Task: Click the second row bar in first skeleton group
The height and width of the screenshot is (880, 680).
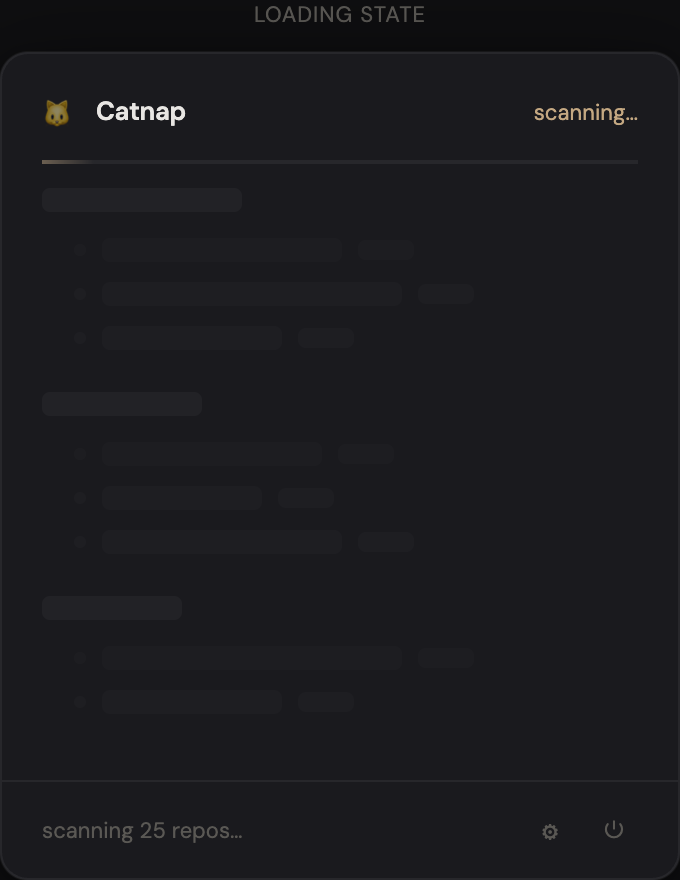Action: [x=252, y=294]
